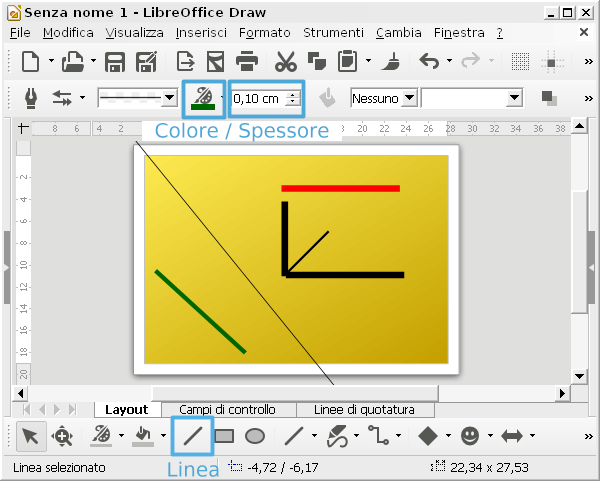
Task: Activate the selection arrow tool
Action: 30,436
